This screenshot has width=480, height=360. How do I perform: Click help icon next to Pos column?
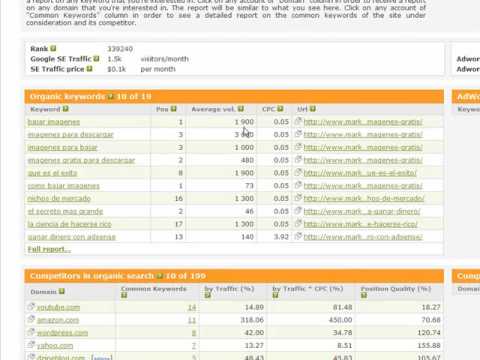(174, 109)
